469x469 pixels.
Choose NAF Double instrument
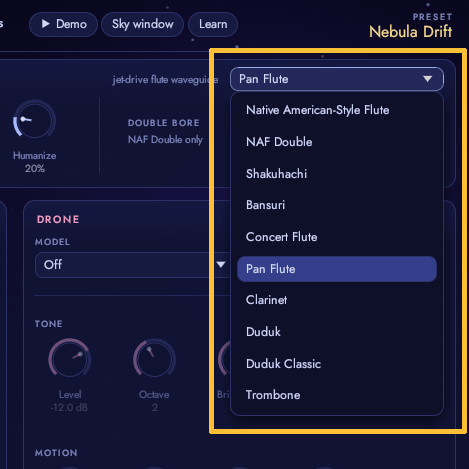click(337, 142)
